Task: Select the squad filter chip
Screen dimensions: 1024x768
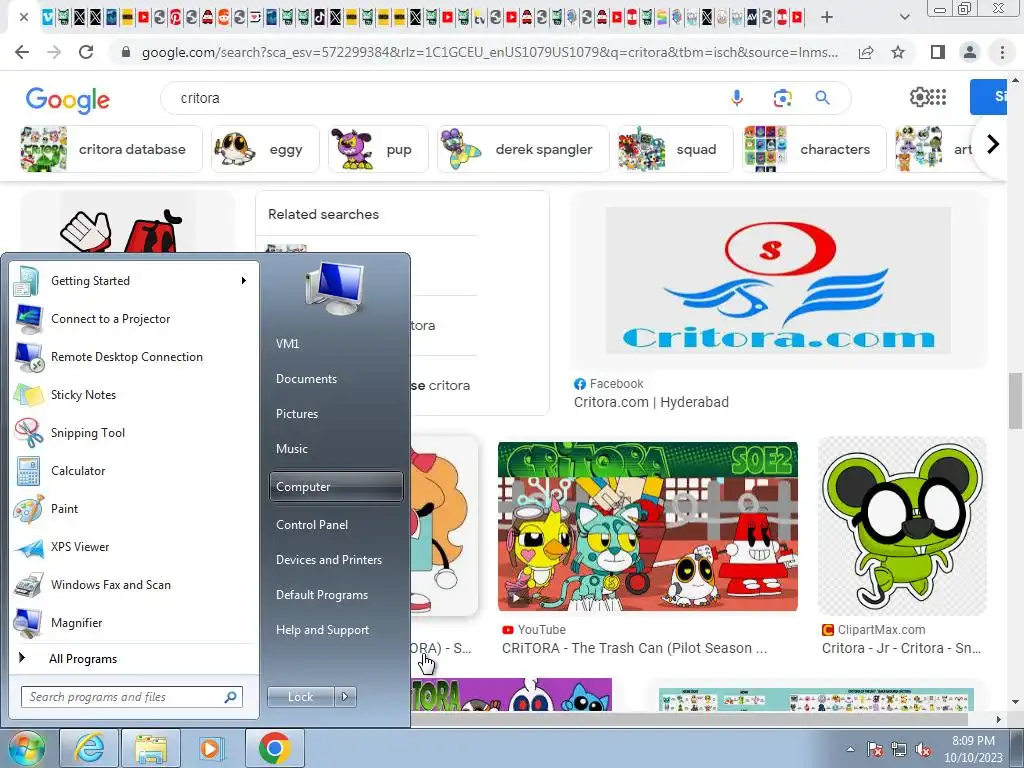Action: click(x=676, y=149)
